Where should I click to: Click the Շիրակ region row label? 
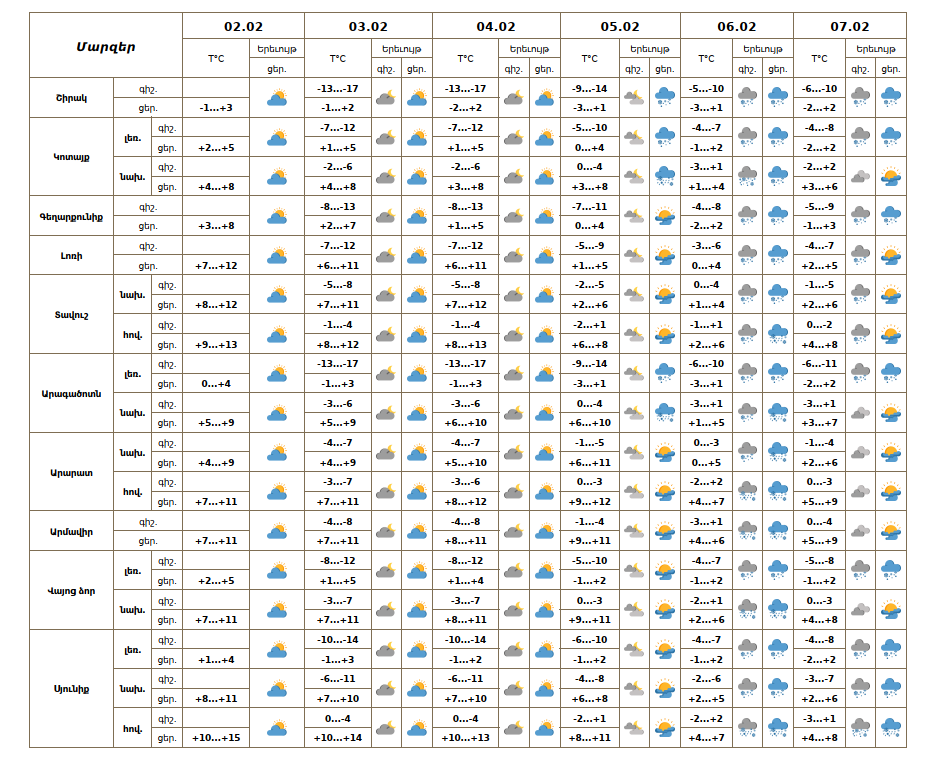[72, 98]
